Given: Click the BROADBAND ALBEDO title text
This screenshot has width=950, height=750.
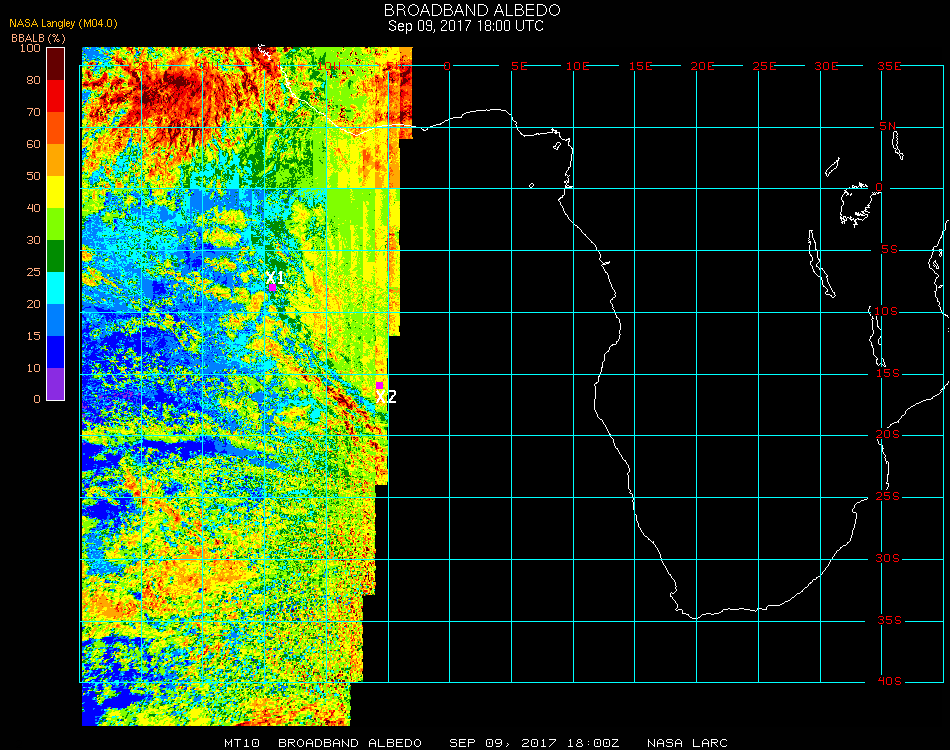Looking at the screenshot, I should pyautogui.click(x=472, y=10).
